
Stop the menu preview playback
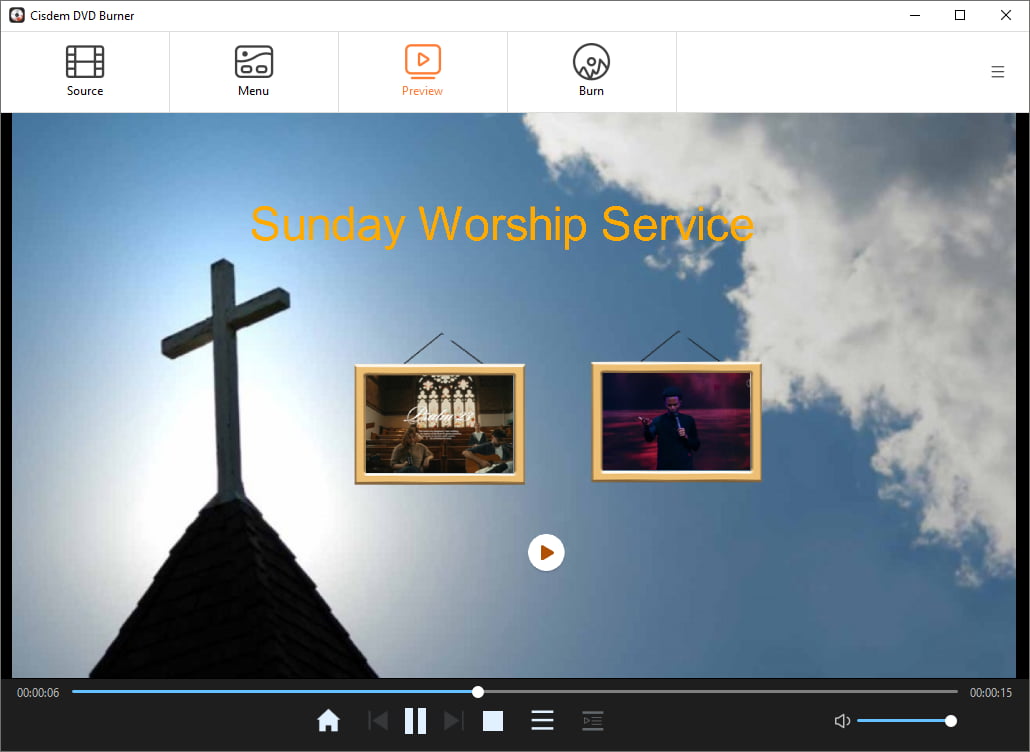pos(492,720)
